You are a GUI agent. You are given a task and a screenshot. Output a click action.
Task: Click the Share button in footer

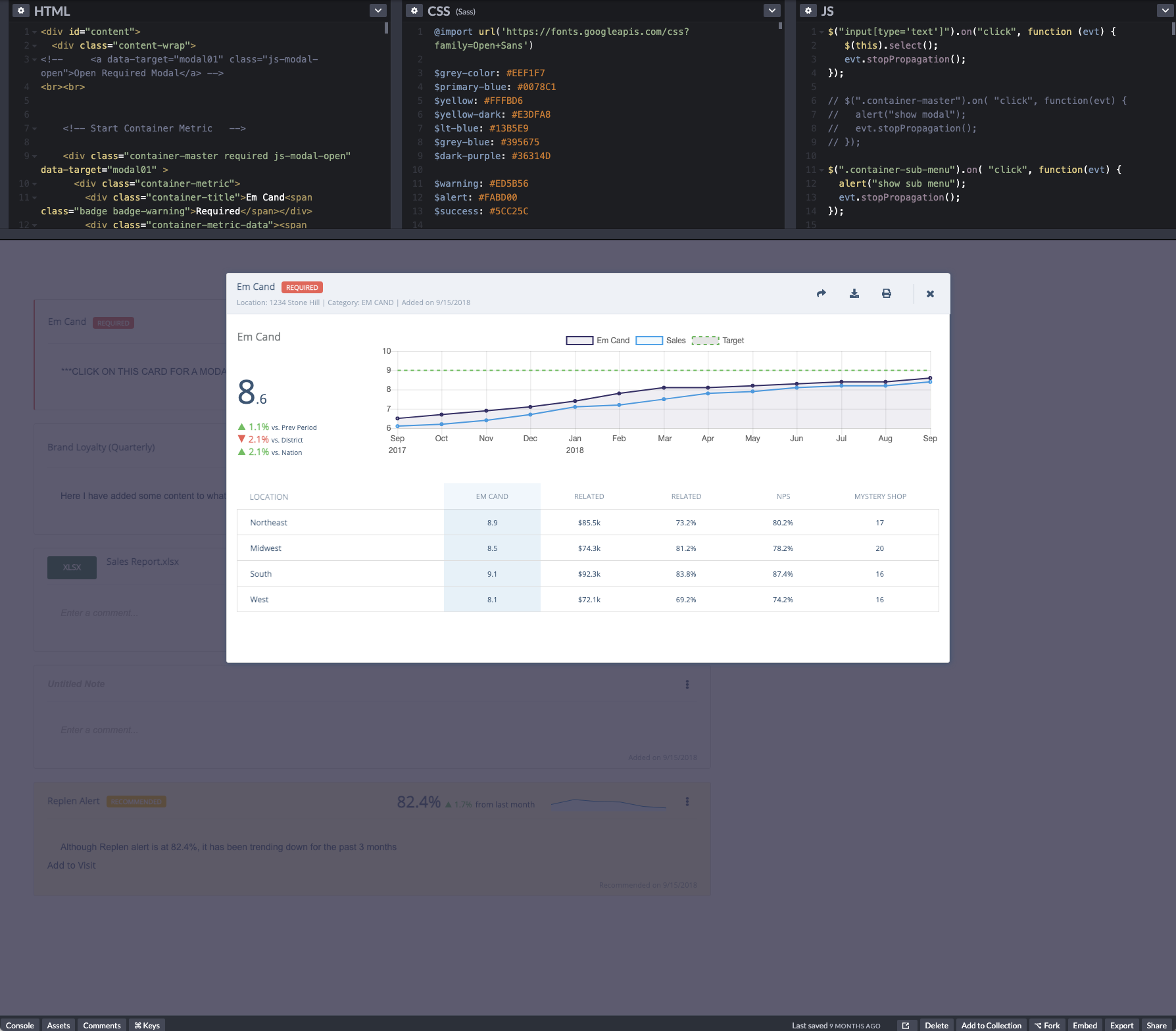1156,1025
